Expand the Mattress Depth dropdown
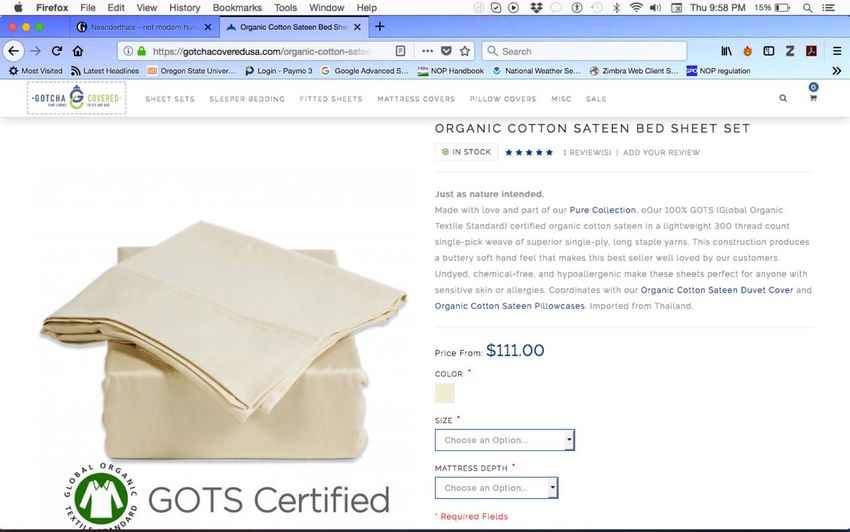 pyautogui.click(x=497, y=488)
